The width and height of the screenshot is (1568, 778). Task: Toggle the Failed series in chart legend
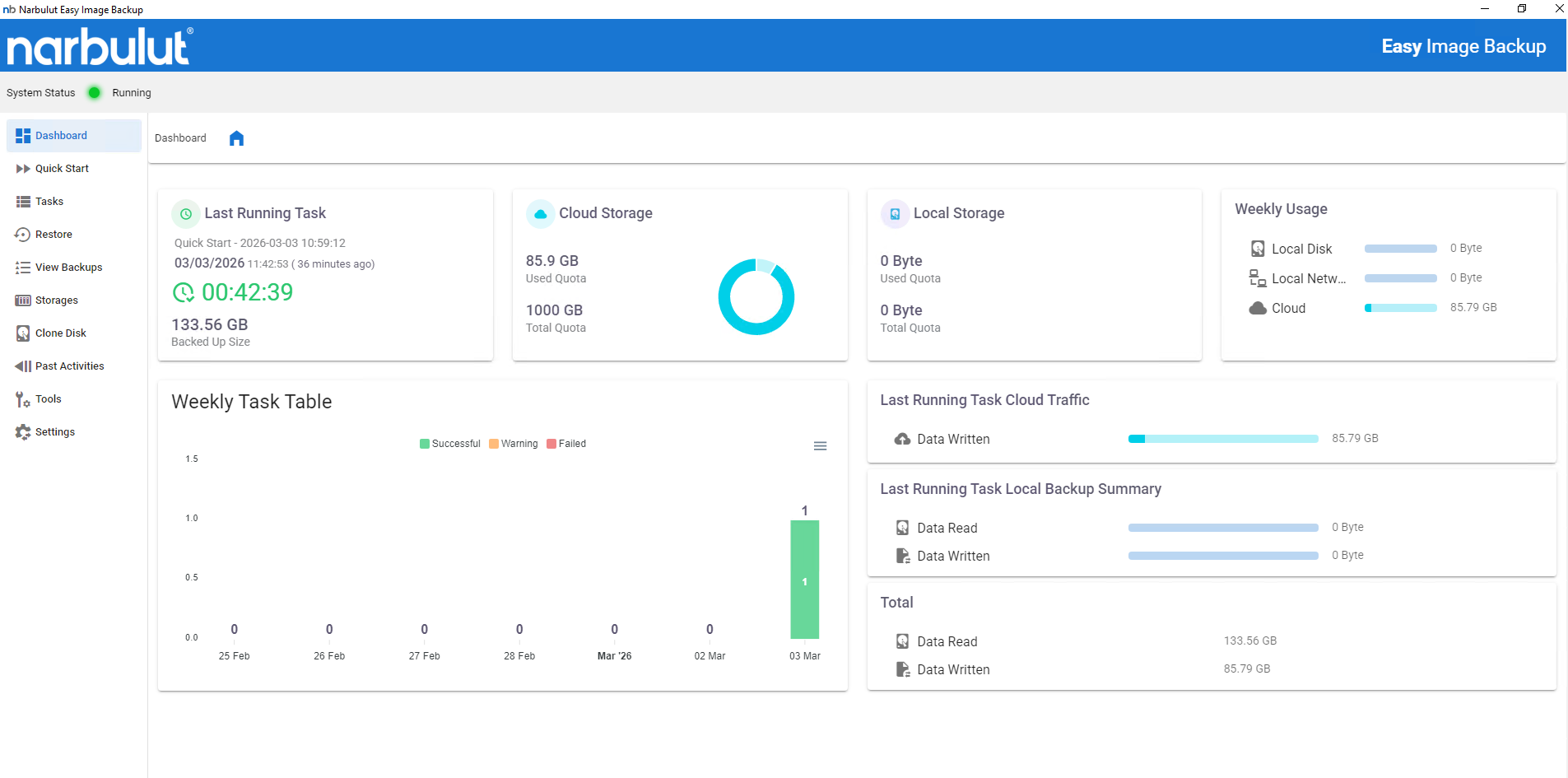(x=566, y=444)
